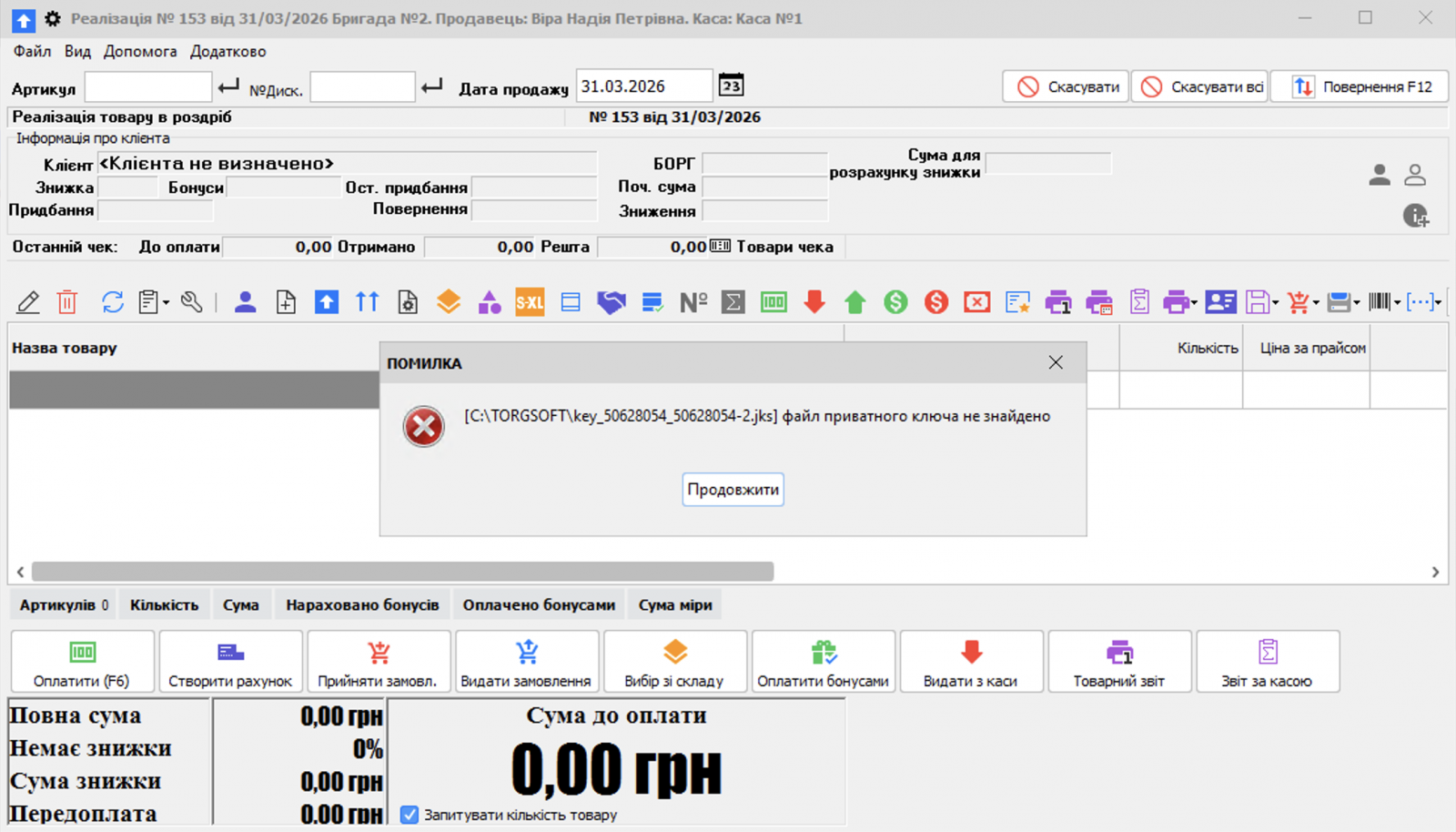Image resolution: width=1456 pixels, height=832 pixels.
Task: Click the horizontal scrollbar under product table
Action: (402, 572)
